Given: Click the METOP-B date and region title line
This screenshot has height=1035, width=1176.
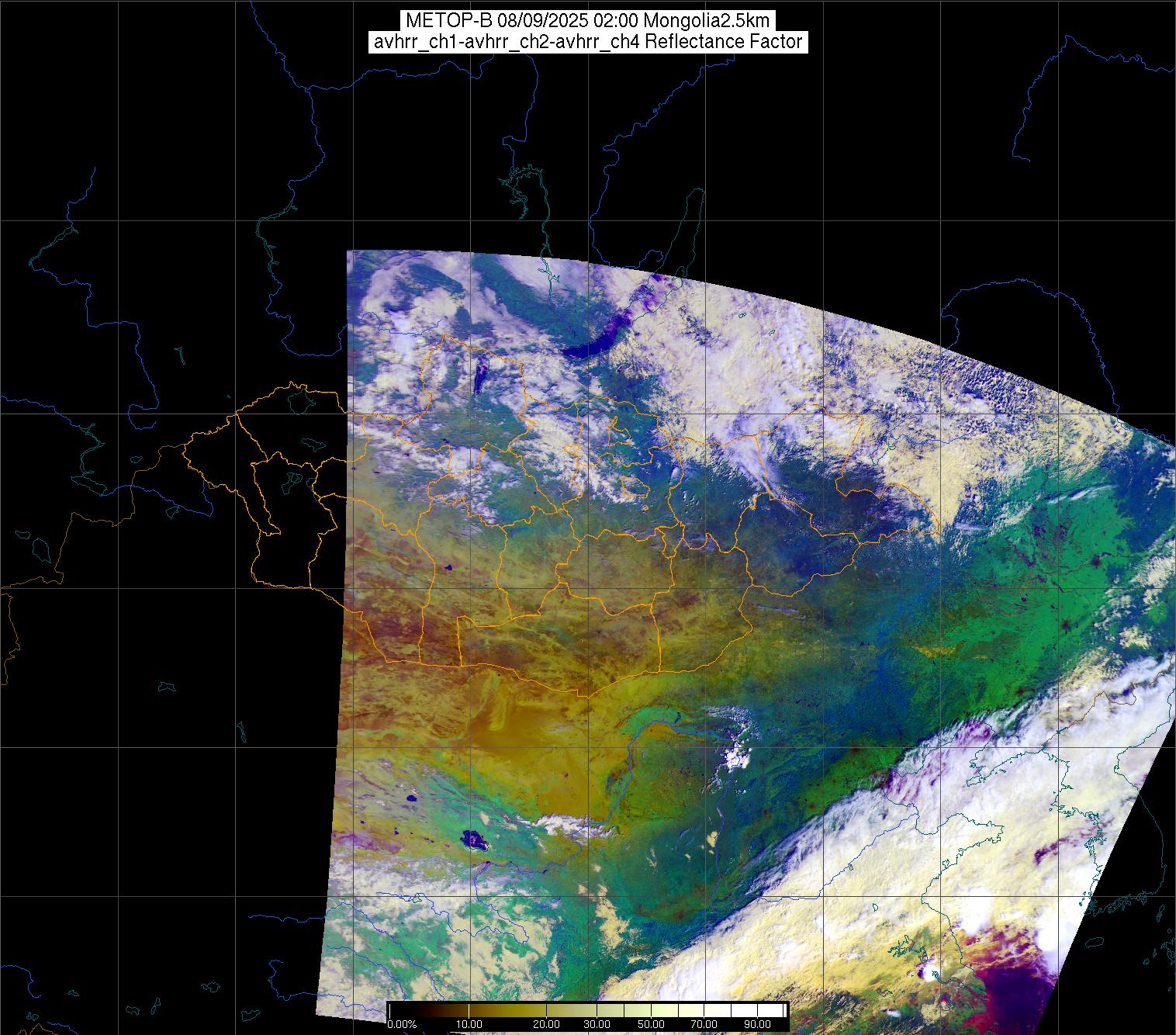Looking at the screenshot, I should tap(587, 20).
